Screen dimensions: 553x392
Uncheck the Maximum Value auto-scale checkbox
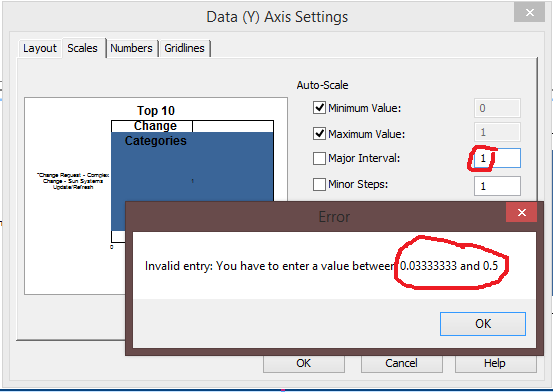pyautogui.click(x=319, y=134)
